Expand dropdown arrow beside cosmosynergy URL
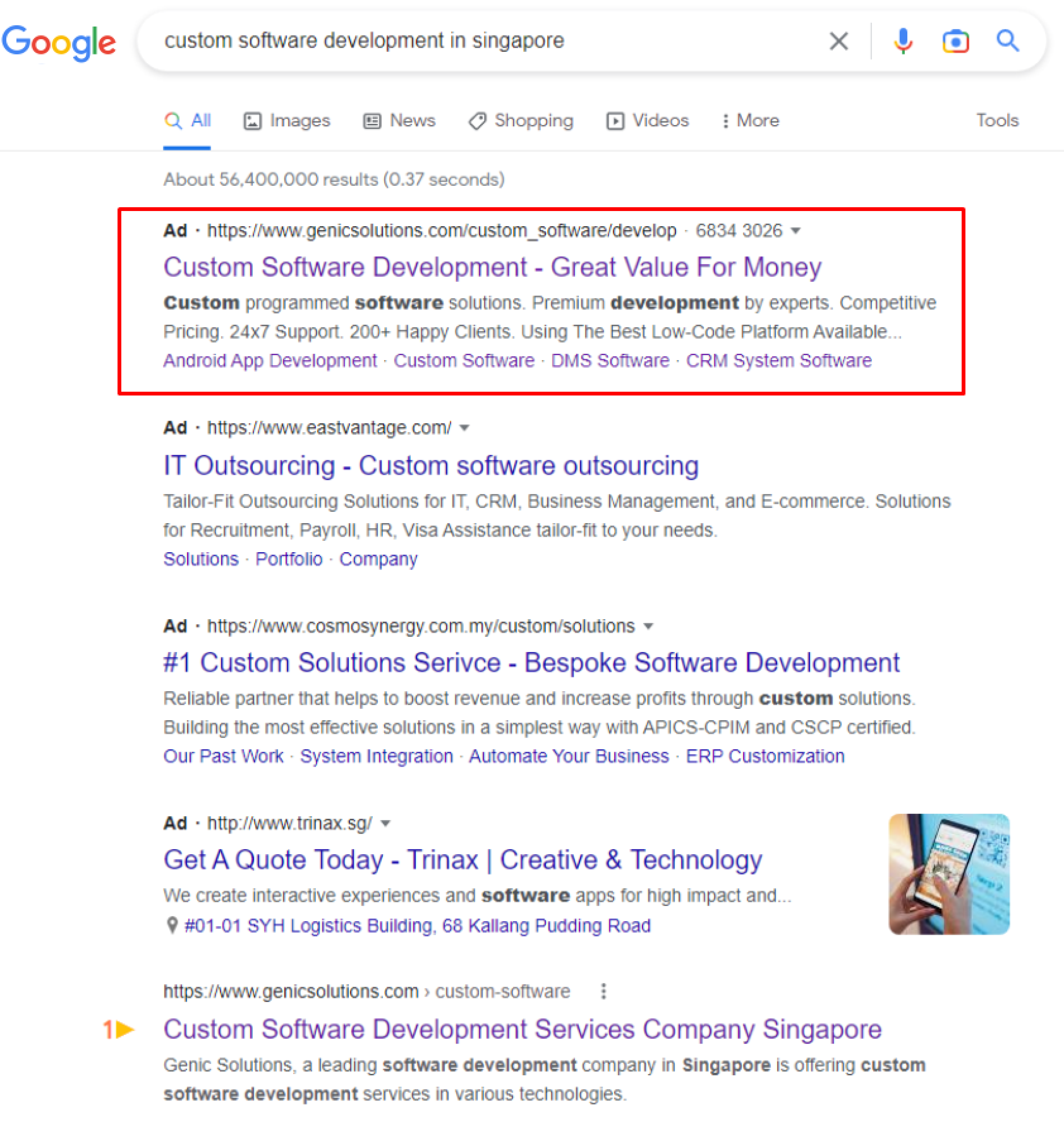 (649, 626)
